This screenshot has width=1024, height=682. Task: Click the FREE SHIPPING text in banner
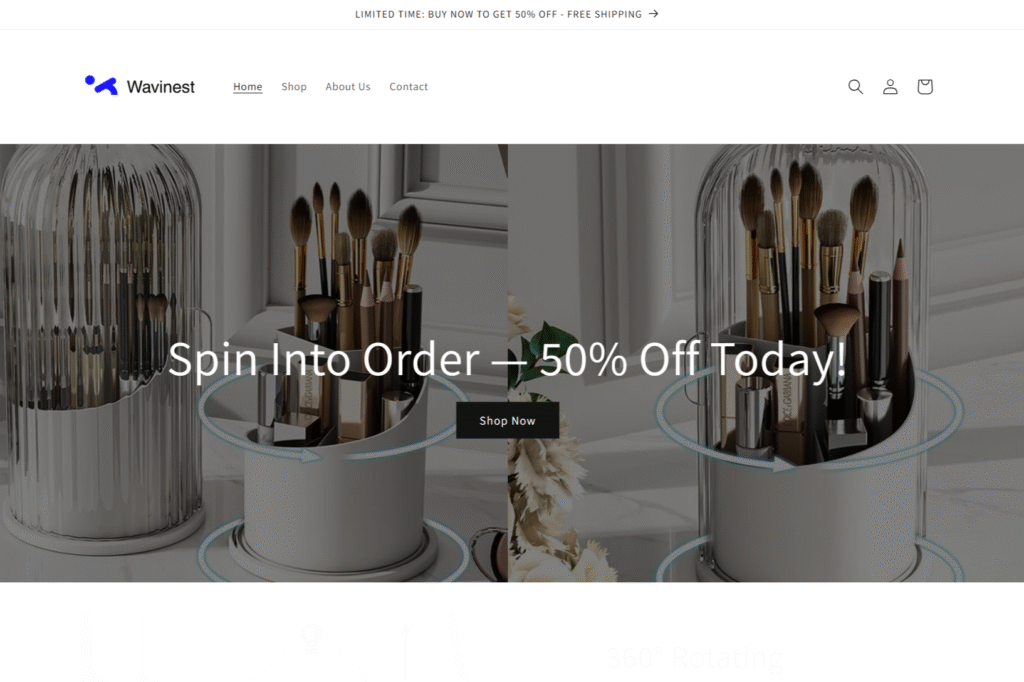point(604,14)
